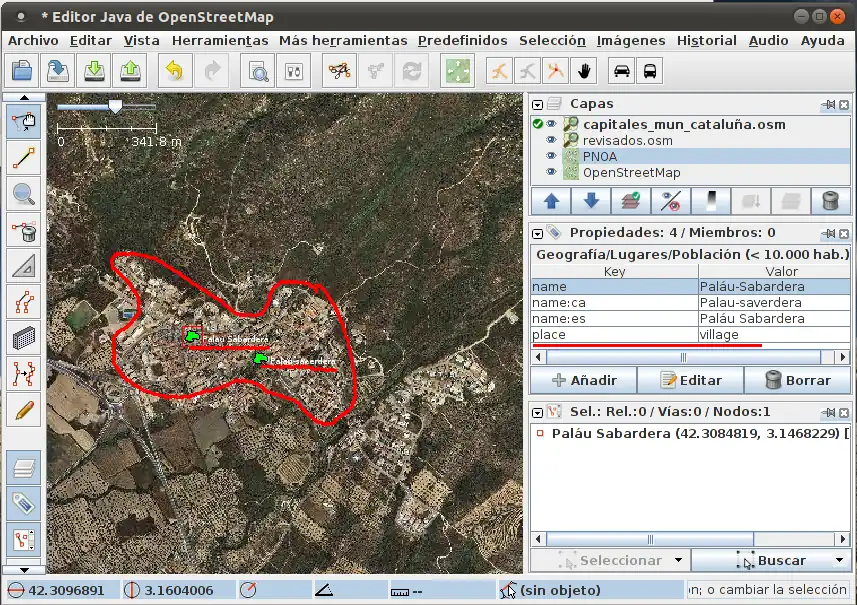Open the Preferences toolbar icon
This screenshot has height=605, width=857.
coord(294,71)
